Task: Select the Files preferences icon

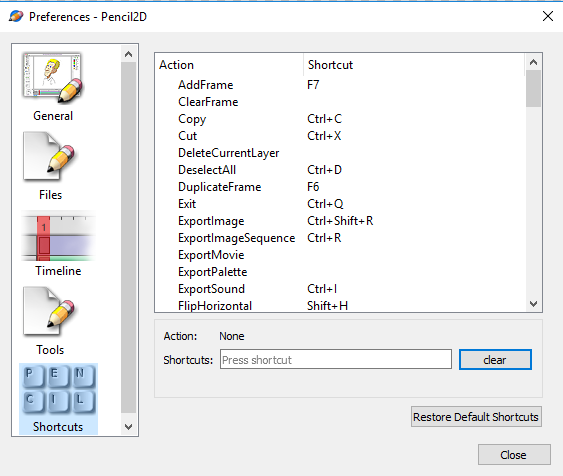Action: tap(50, 157)
